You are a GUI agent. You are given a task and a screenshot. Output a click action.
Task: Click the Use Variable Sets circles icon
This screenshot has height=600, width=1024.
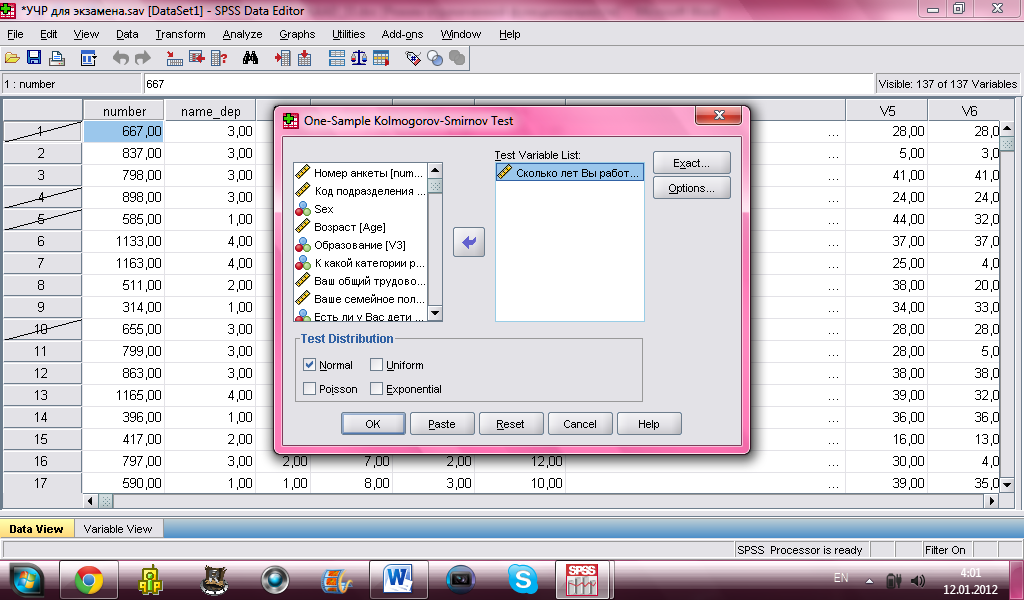pyautogui.click(x=435, y=59)
